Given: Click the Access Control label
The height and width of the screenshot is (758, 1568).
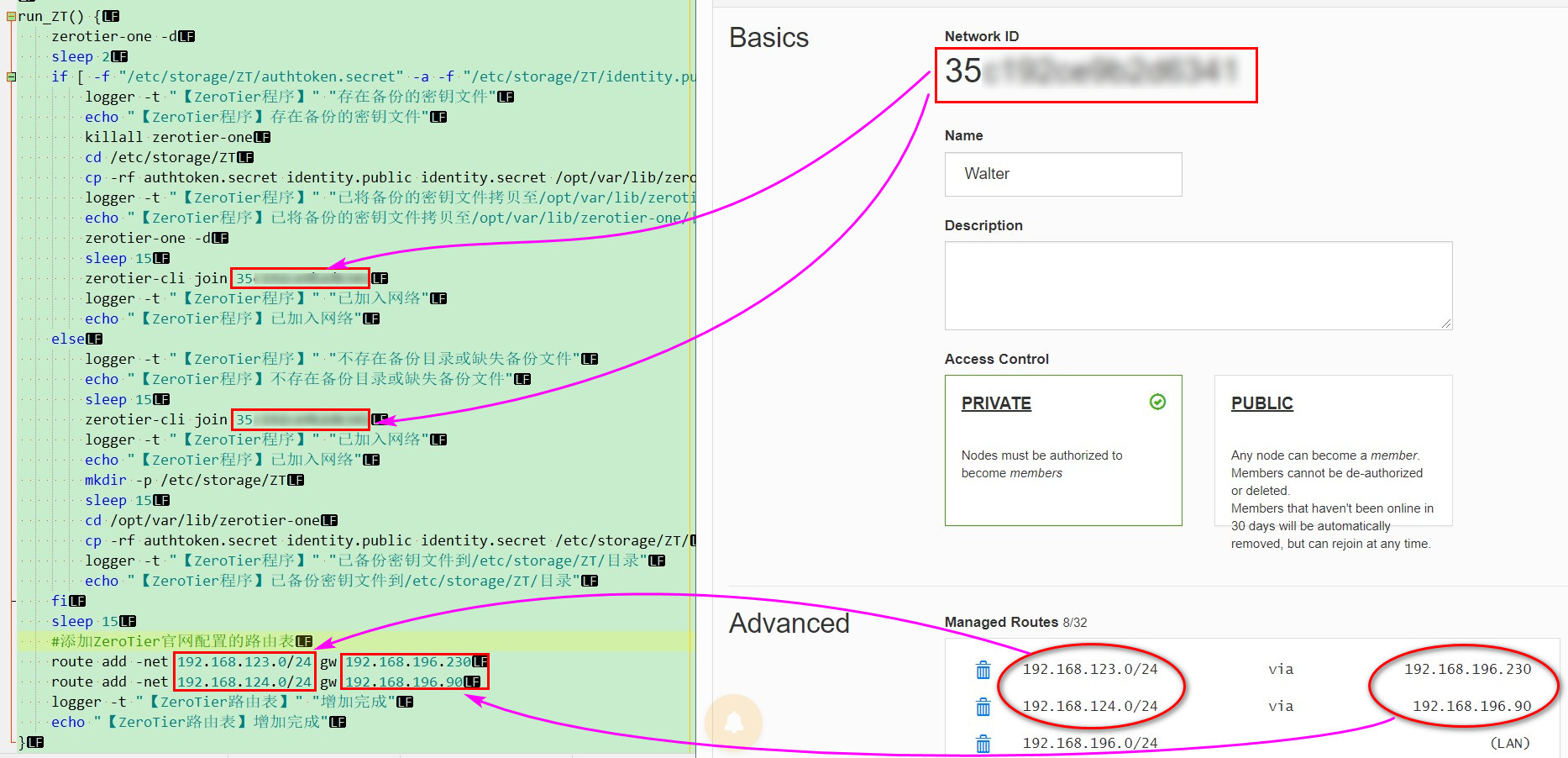Looking at the screenshot, I should [x=996, y=359].
